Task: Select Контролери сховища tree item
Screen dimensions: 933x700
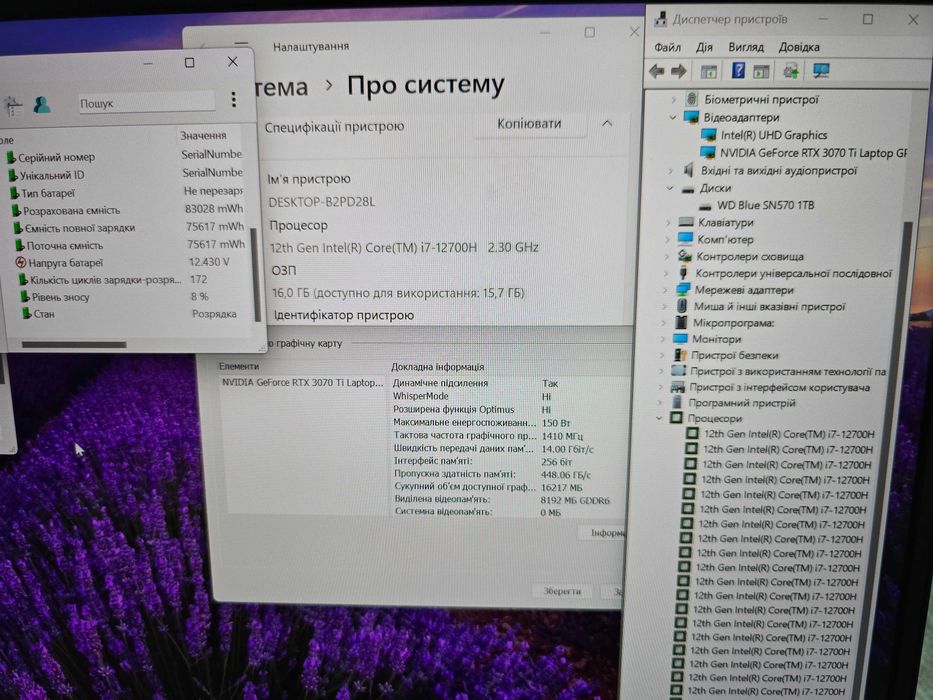Action: (750, 257)
